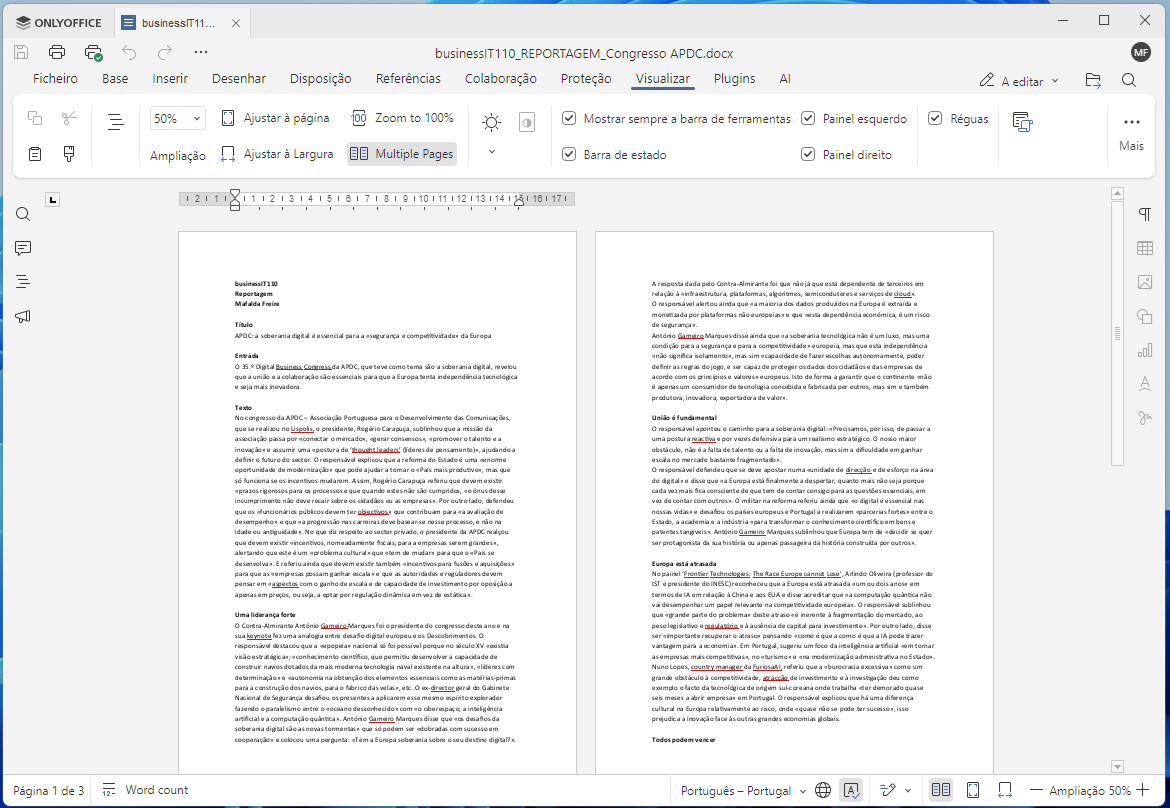Viewport: 1170px width, 808px height.
Task: Open the three-dot quick access menu
Action: point(201,52)
